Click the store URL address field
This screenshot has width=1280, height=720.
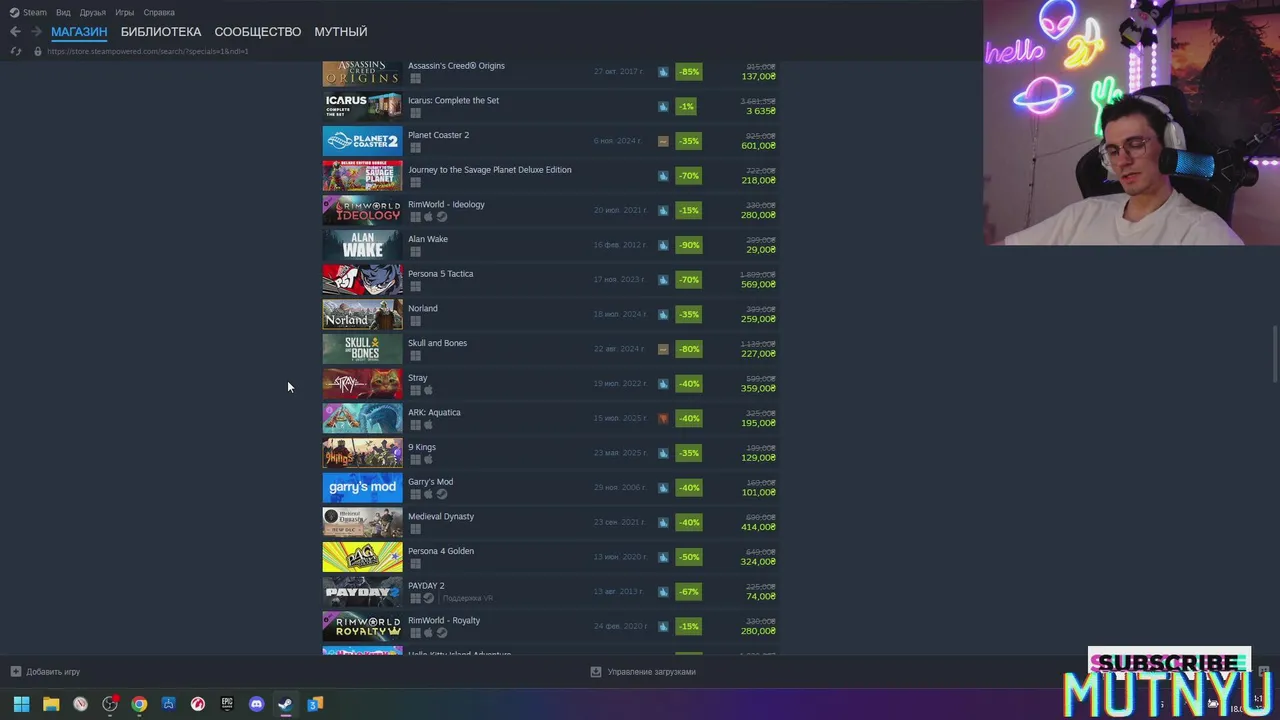click(148, 51)
